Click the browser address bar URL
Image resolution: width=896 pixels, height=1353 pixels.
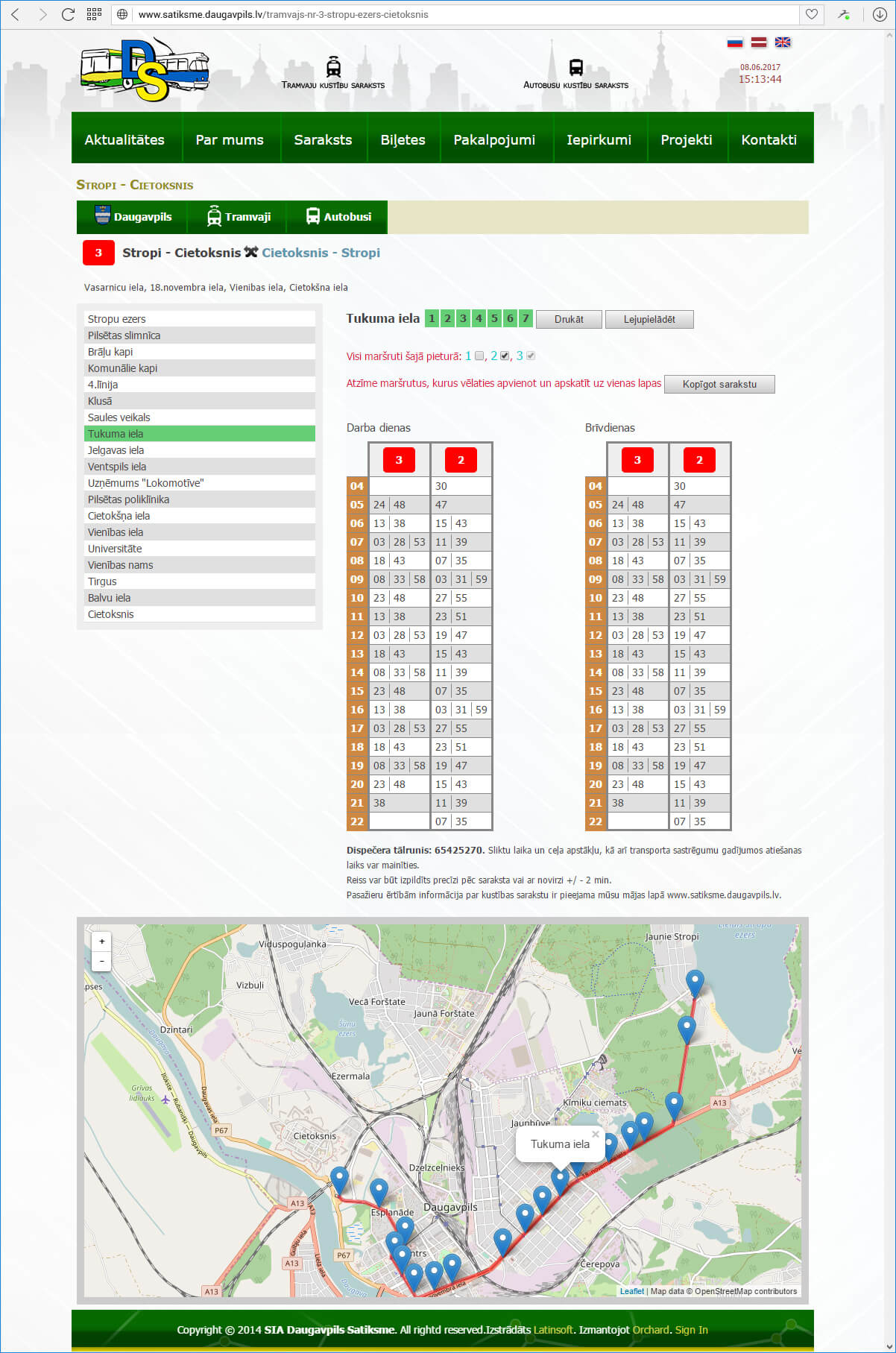pyautogui.click(x=283, y=14)
